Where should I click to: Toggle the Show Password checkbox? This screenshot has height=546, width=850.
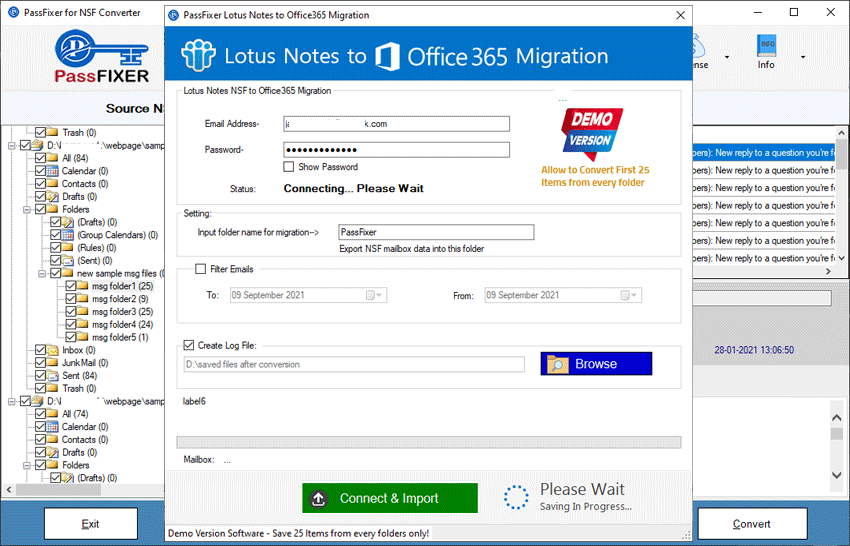pyautogui.click(x=289, y=166)
